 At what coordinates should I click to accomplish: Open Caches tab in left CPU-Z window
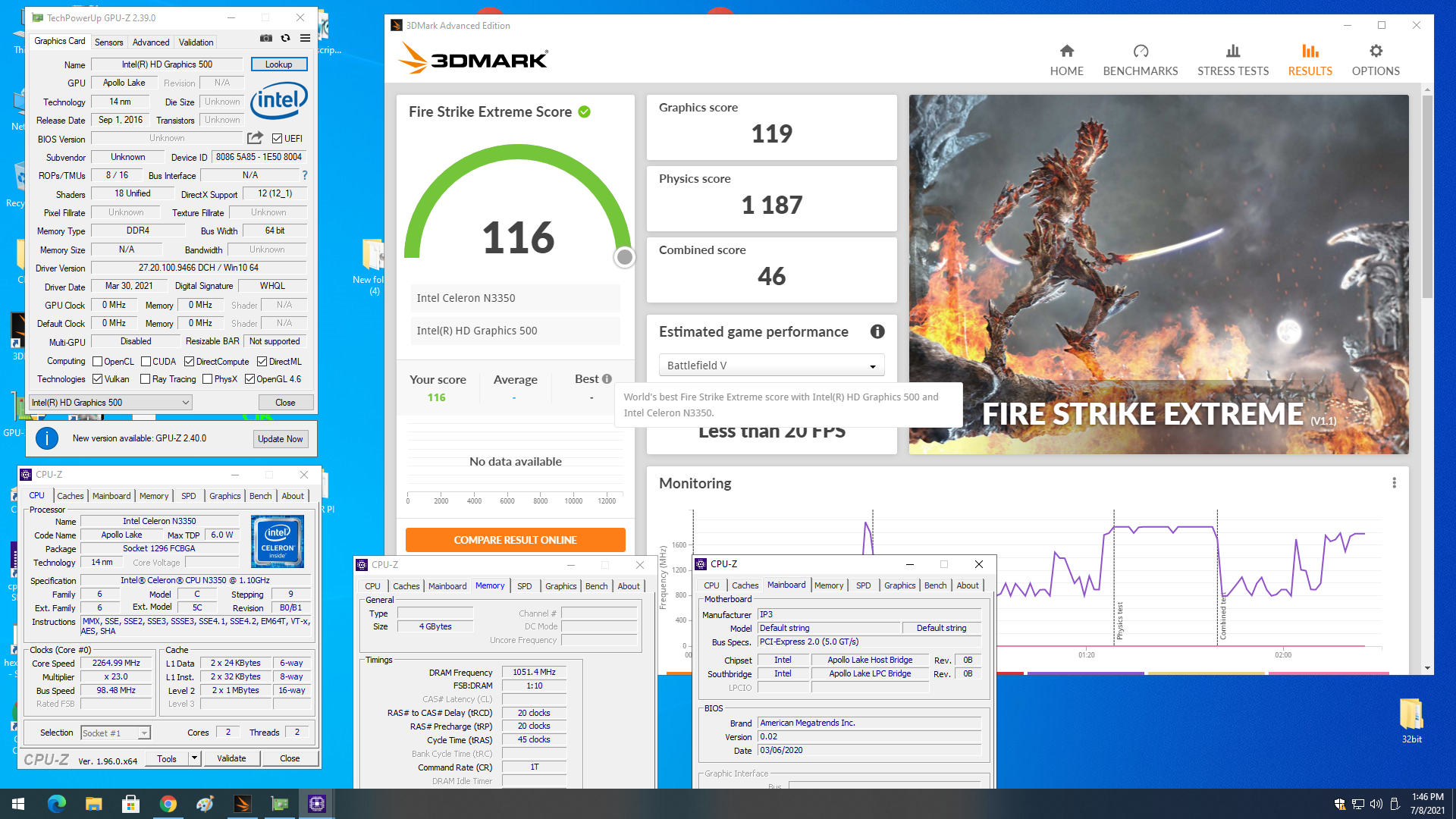click(x=71, y=496)
